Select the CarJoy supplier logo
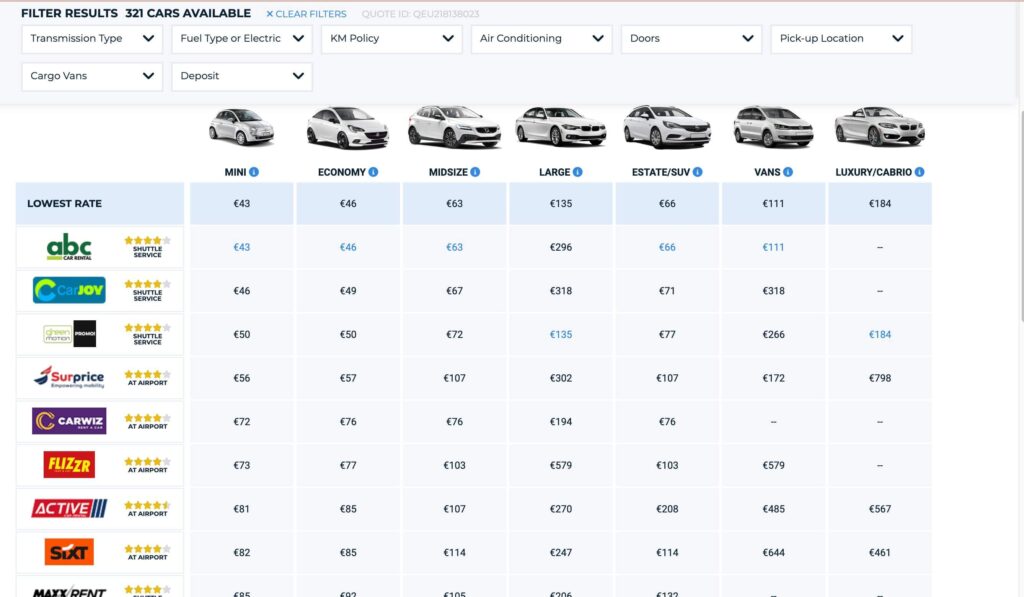The image size is (1024, 597). point(69,290)
